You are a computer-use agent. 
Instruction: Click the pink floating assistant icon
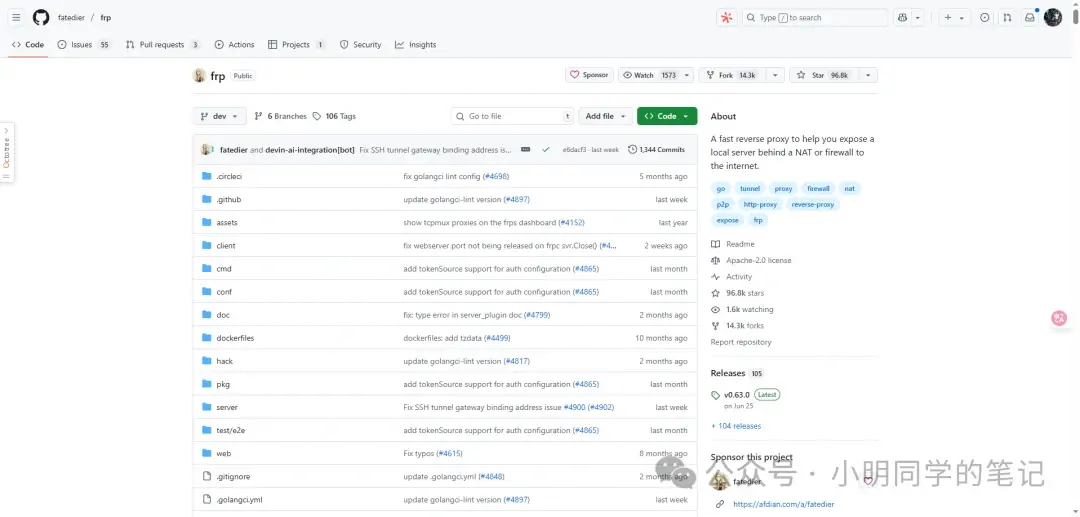coord(1059,319)
